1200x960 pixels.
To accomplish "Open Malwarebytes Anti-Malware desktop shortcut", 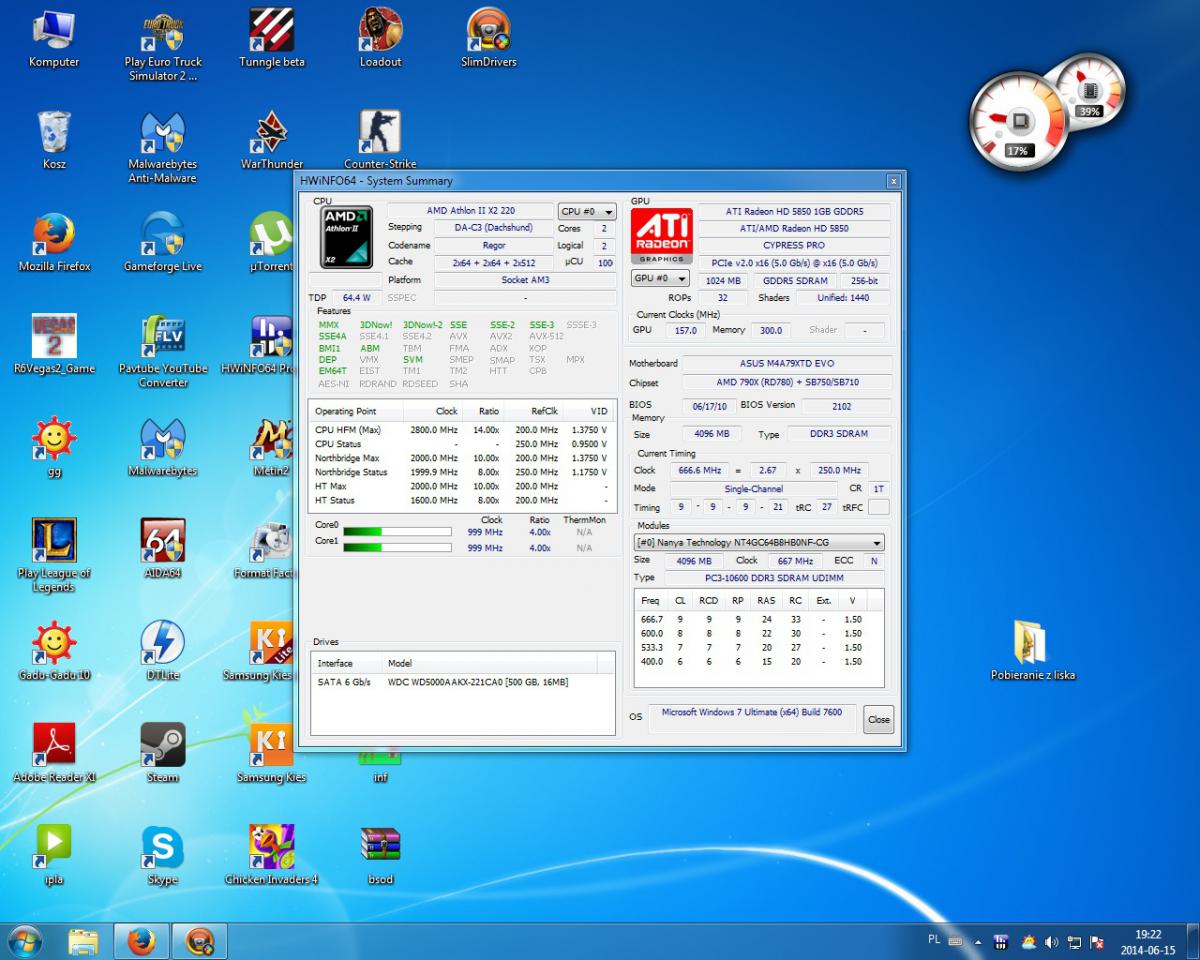I will [x=162, y=148].
